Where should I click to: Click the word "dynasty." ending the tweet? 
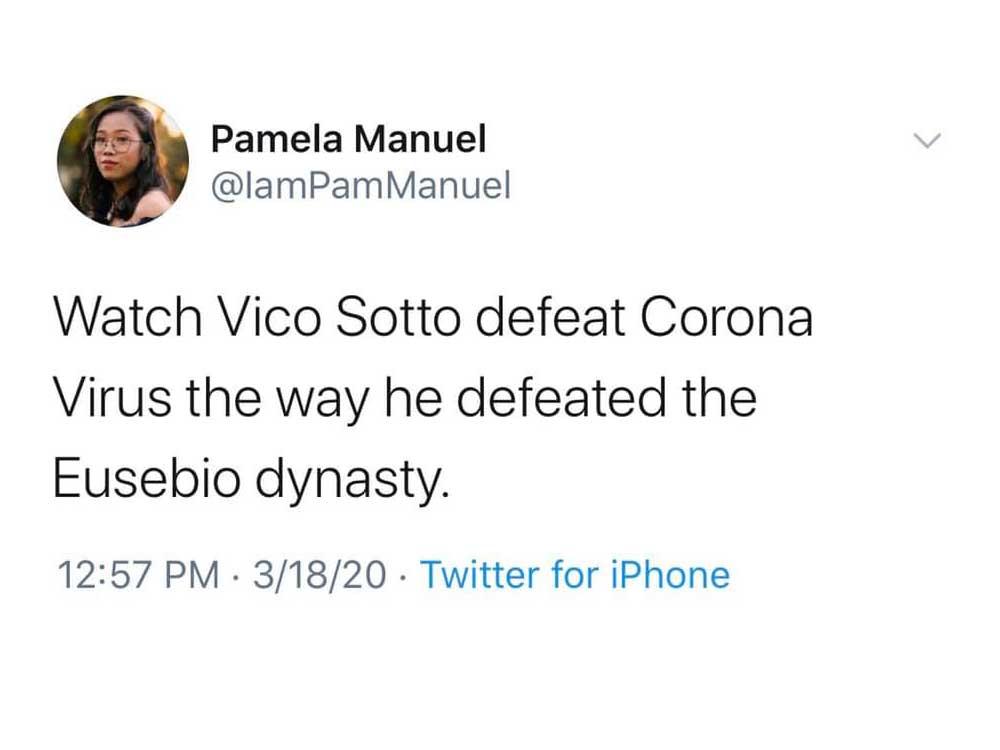pos(349,481)
